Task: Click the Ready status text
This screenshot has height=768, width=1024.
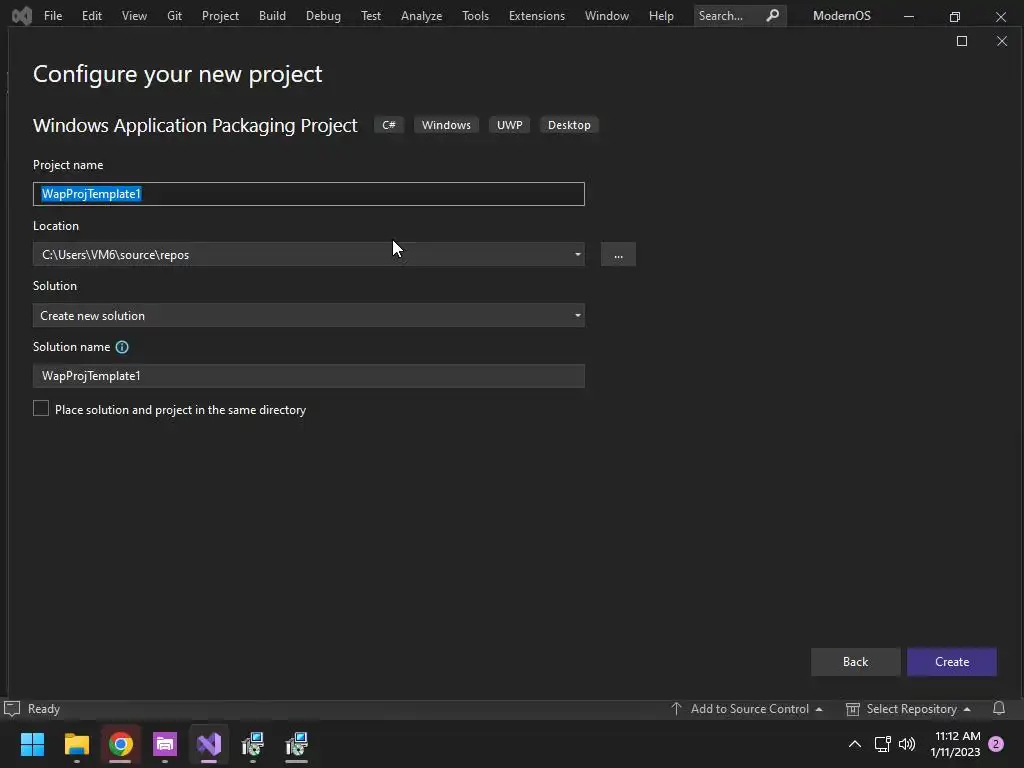Action: pos(44,709)
